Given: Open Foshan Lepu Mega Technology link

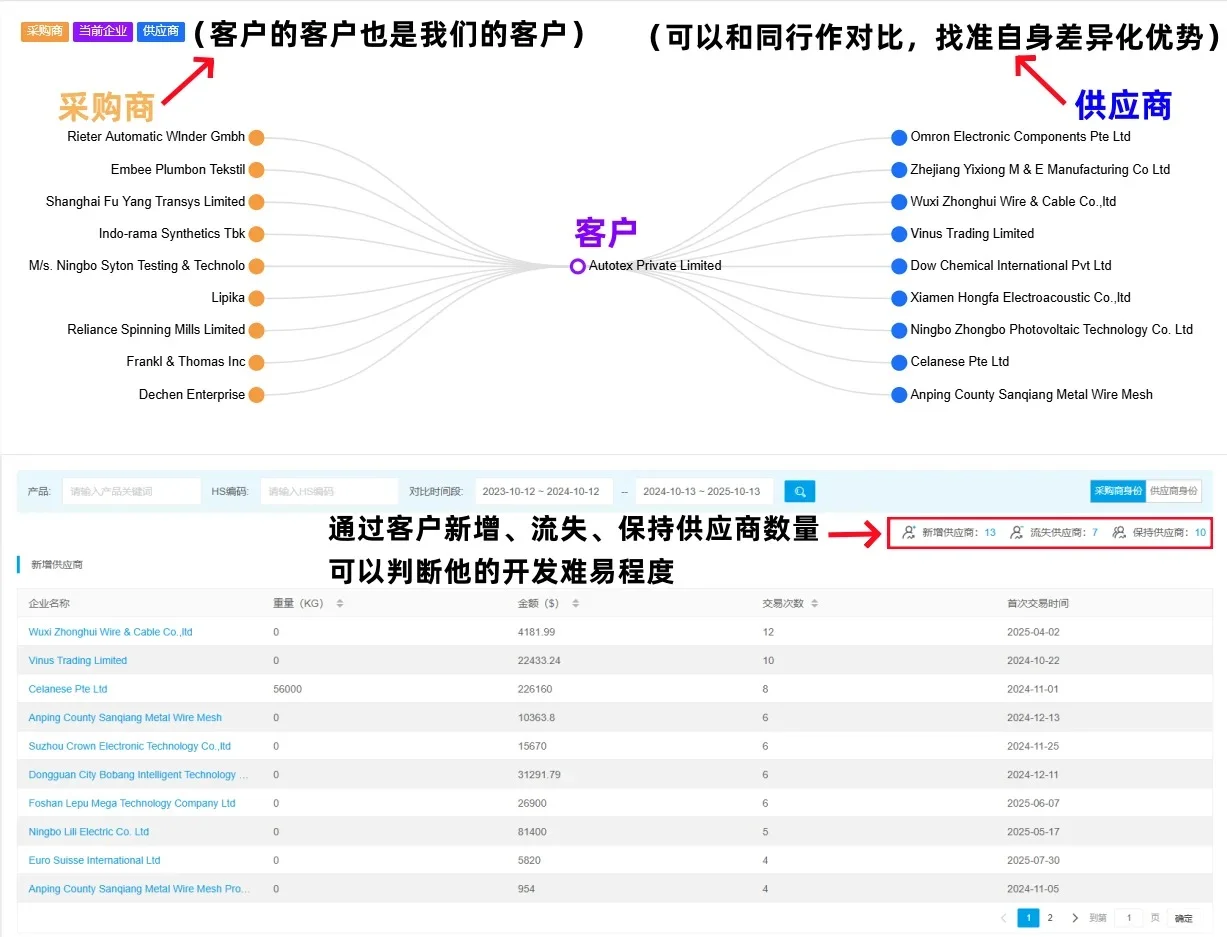Looking at the screenshot, I should click(x=132, y=803).
